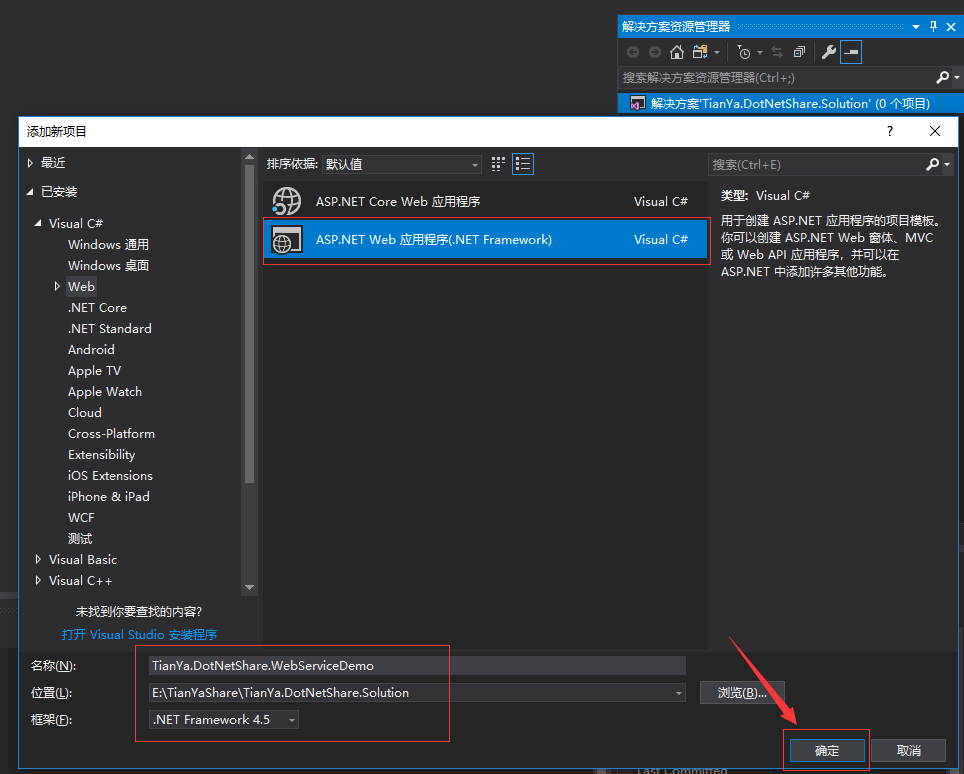964x774 pixels.
Task: Select ASP.NET Web 应用程序(.NET Framework) template
Action: 486,240
